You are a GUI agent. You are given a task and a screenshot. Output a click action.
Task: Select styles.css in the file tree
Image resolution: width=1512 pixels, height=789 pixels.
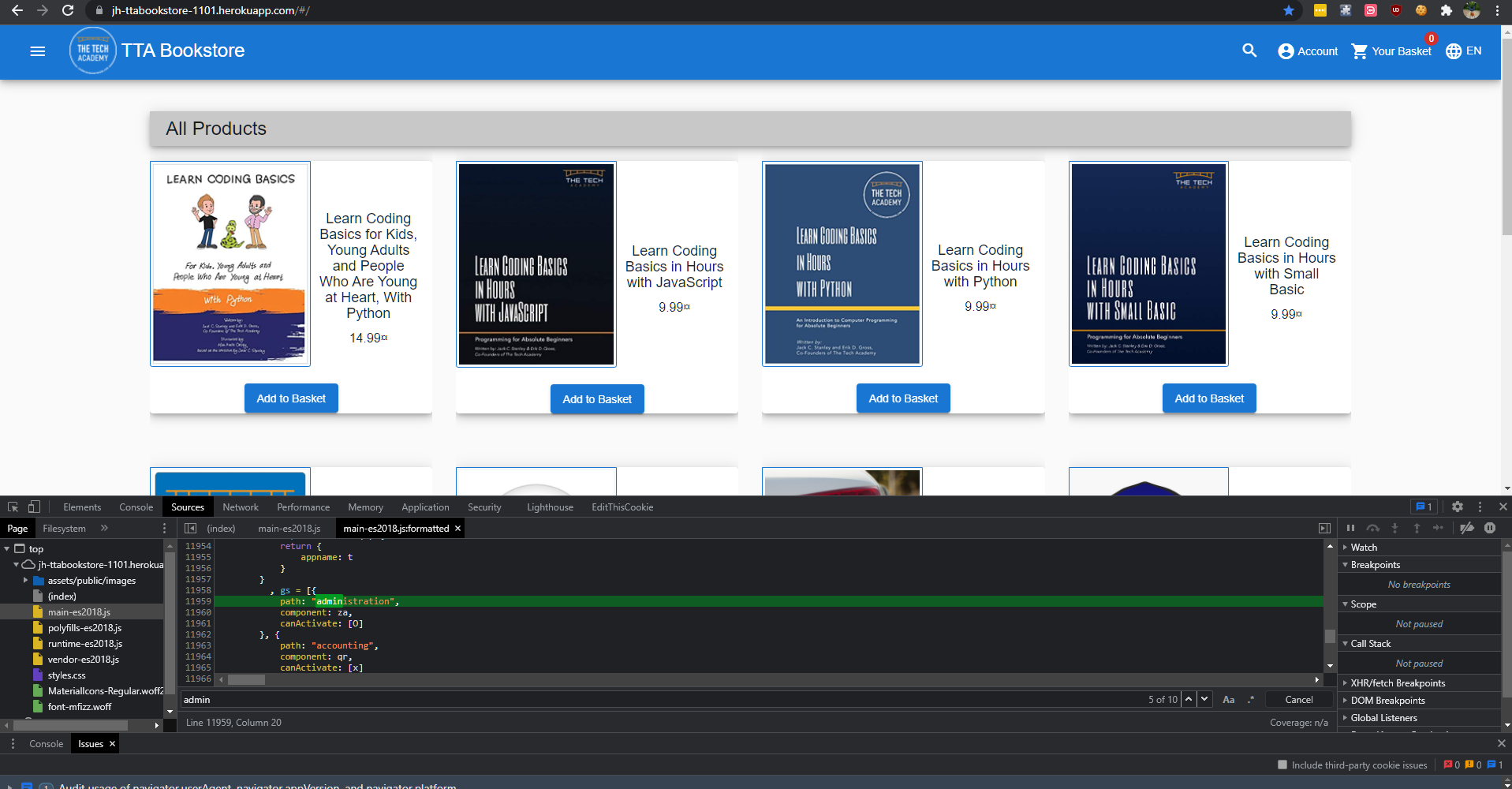[66, 675]
